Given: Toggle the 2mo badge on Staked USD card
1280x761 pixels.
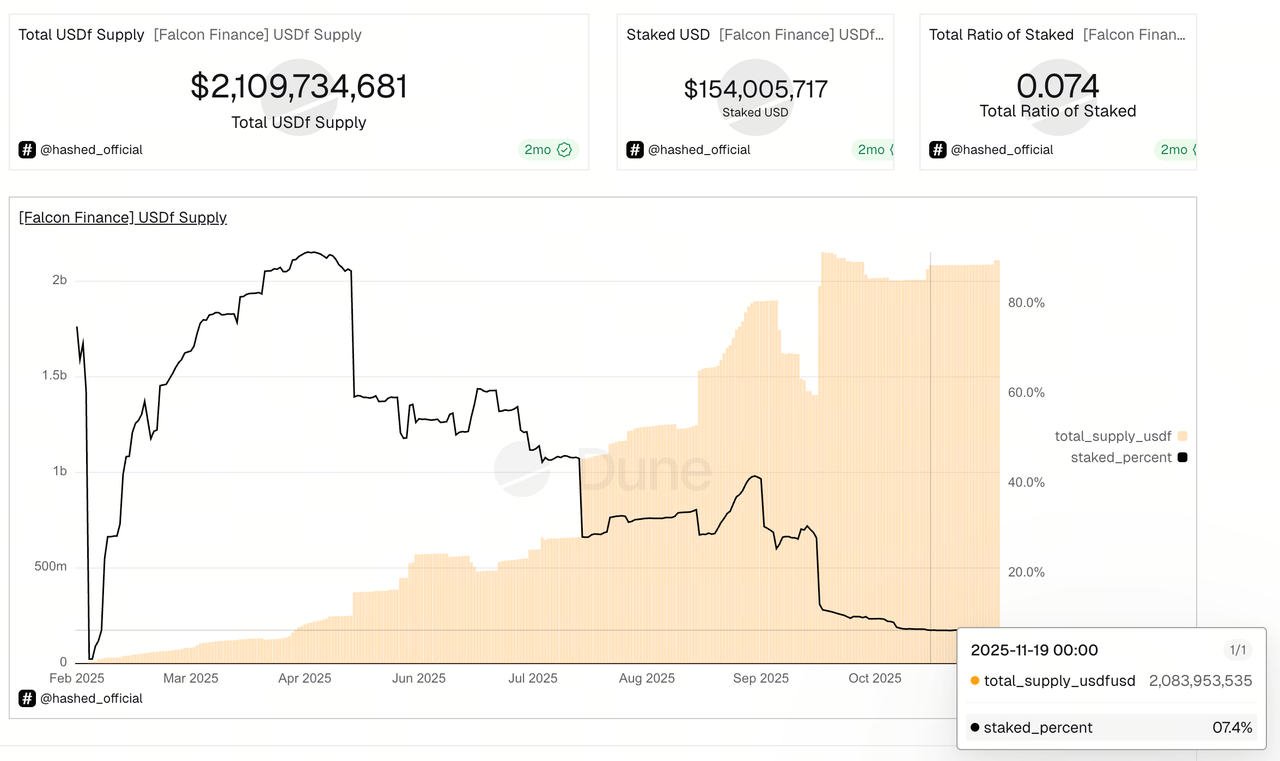Looking at the screenshot, I should pos(873,149).
